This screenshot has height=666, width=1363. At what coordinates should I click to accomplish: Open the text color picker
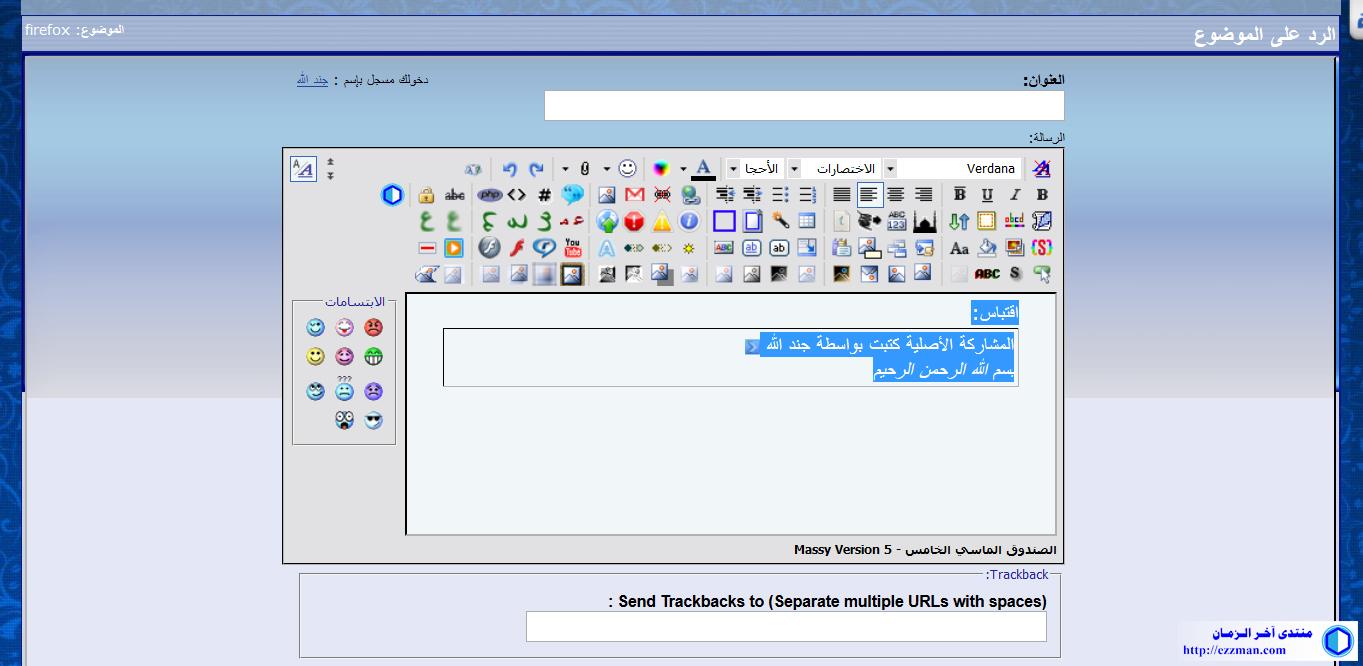(703, 169)
